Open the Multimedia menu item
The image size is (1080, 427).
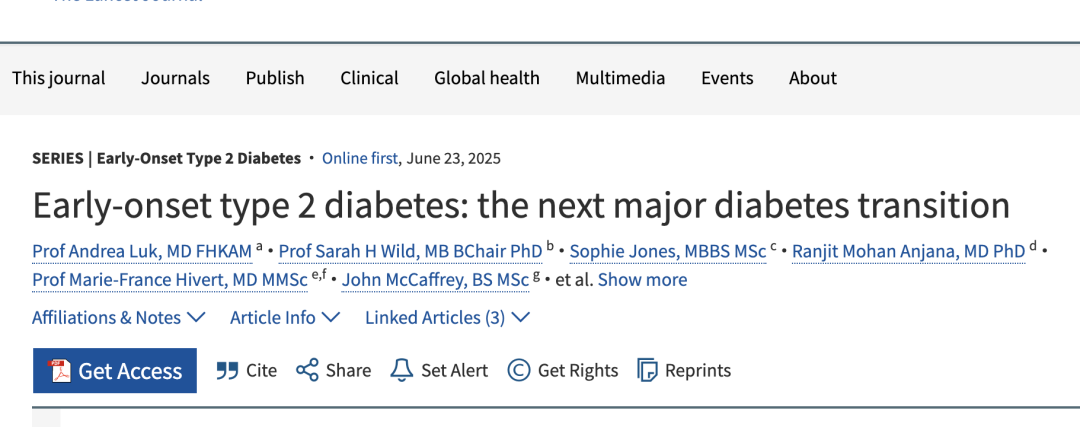click(x=621, y=78)
